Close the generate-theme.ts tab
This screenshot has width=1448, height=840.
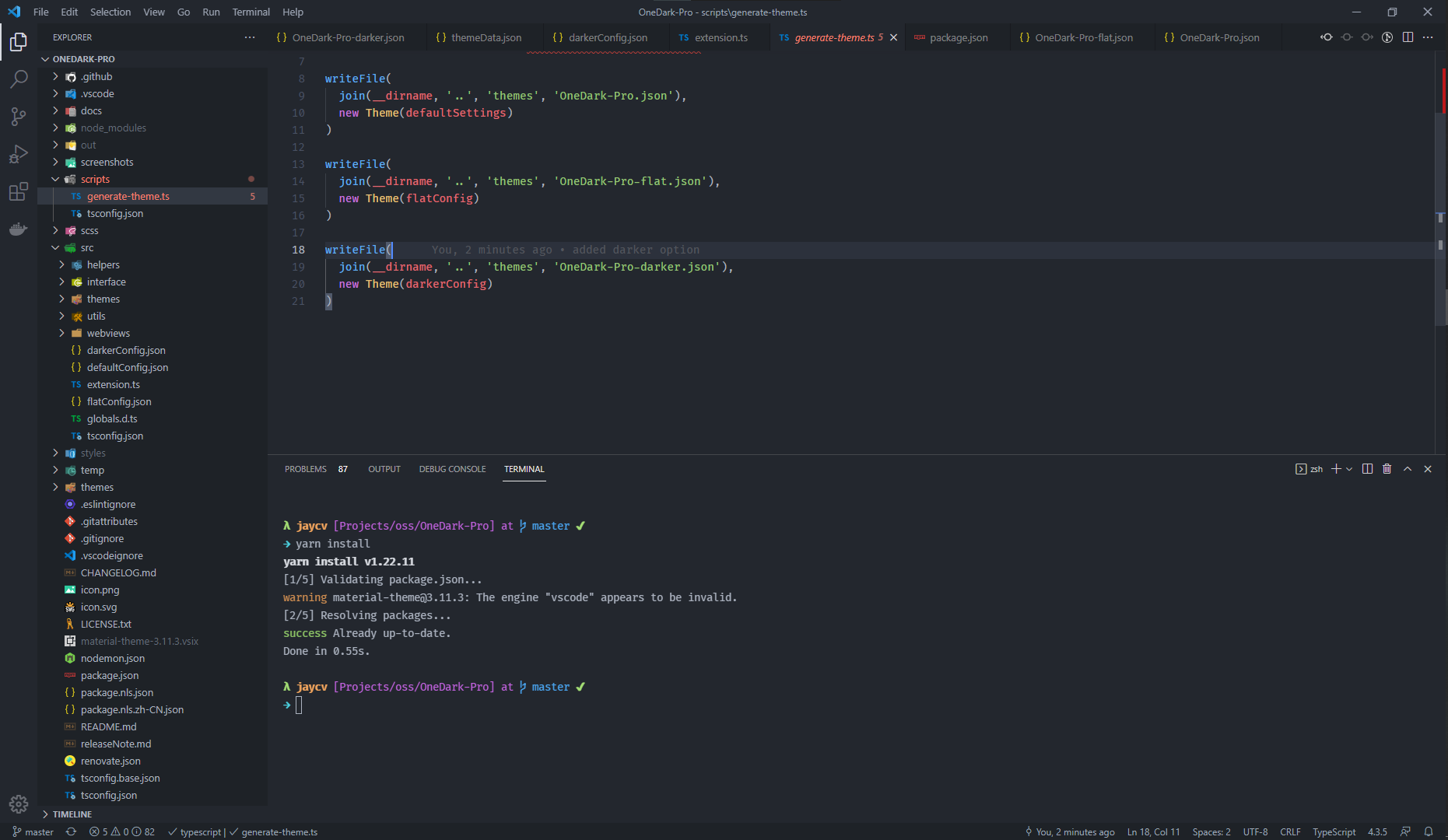893,37
